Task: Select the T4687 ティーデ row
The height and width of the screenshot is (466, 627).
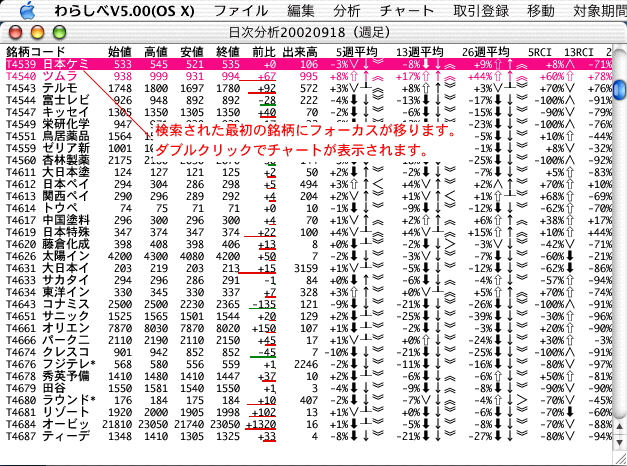Action: [309, 436]
